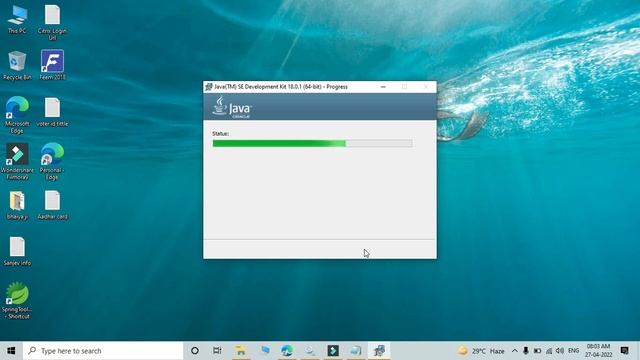This screenshot has width=640, height=360.
Task: Open File Explorer from the taskbar
Action: (240, 351)
